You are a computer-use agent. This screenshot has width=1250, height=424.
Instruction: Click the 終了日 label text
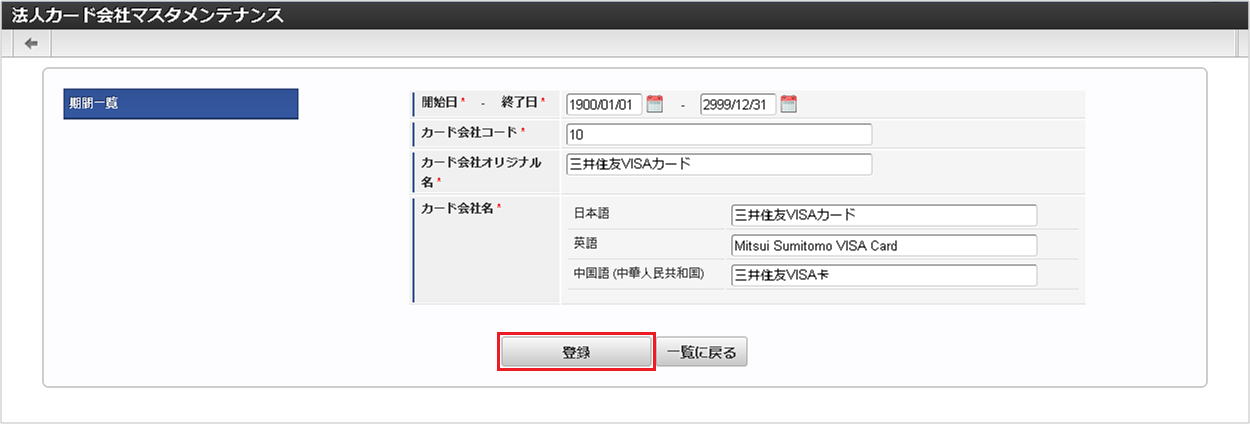[519, 103]
